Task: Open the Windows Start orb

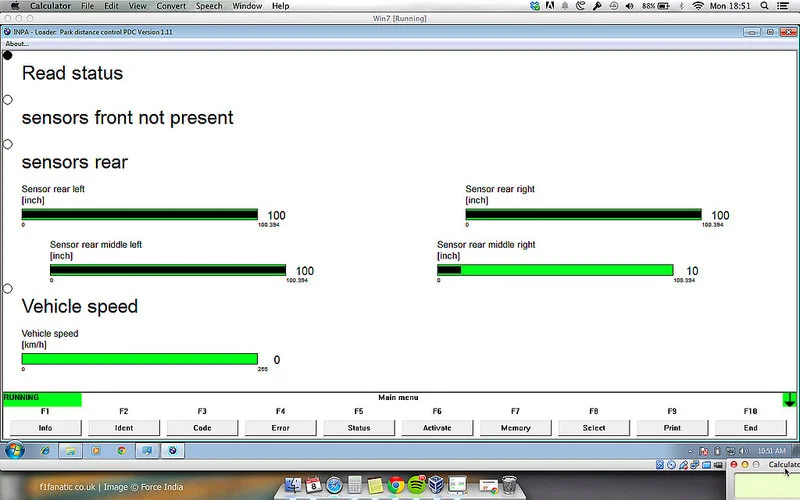Action: click(x=14, y=451)
